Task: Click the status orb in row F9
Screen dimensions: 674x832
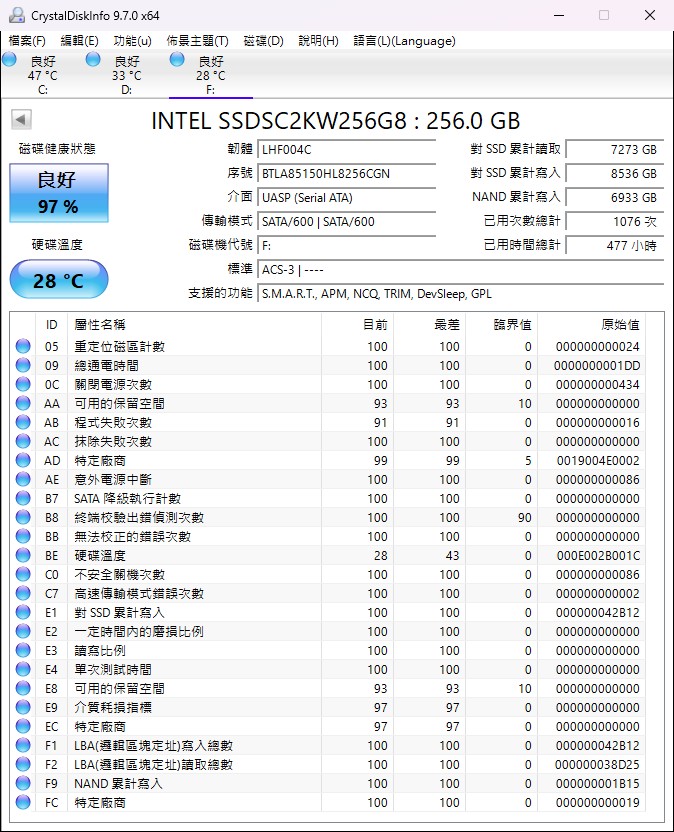Action: 23,783
